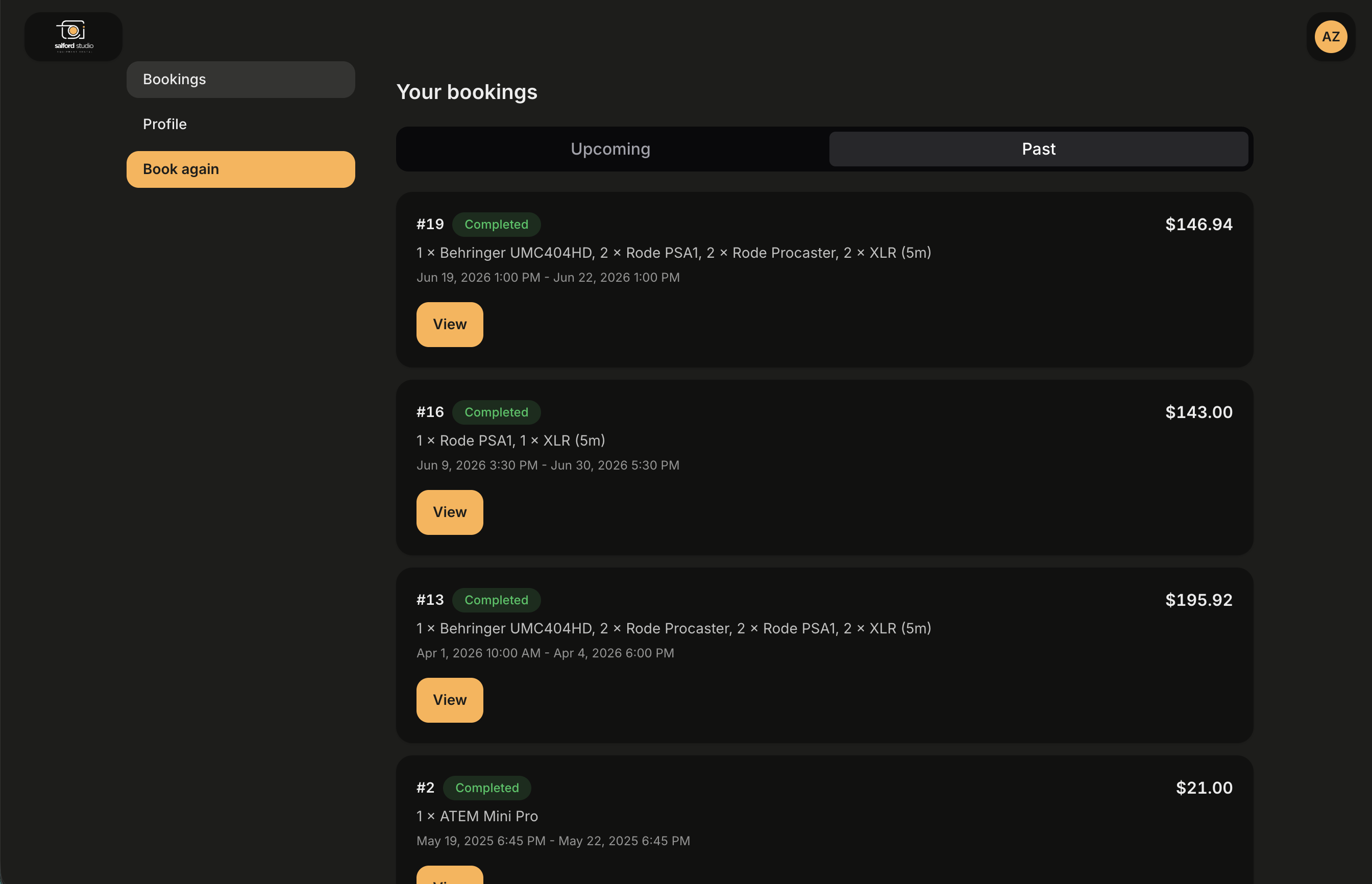The width and height of the screenshot is (1372, 884).
Task: Click the #16 booking number
Action: 430,412
